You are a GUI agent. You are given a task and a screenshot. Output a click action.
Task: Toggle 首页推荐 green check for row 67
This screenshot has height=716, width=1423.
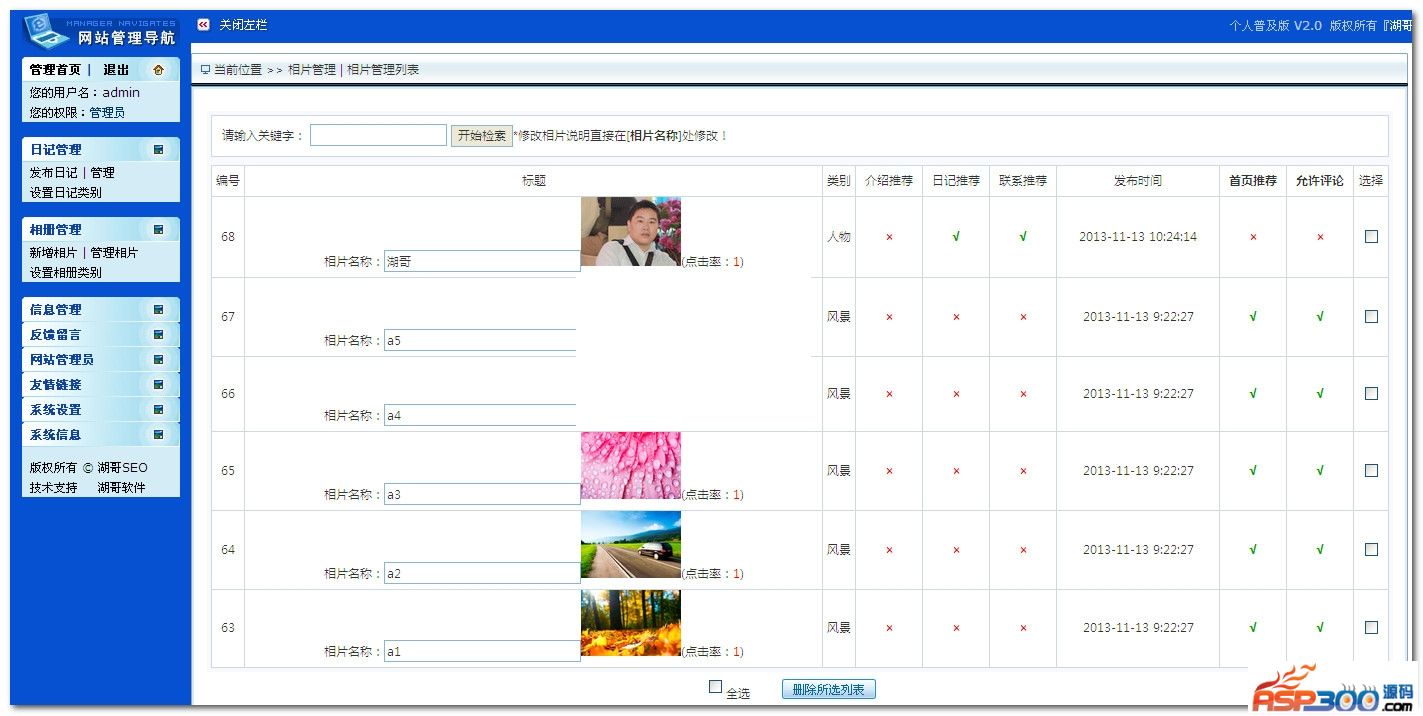[x=1253, y=317]
